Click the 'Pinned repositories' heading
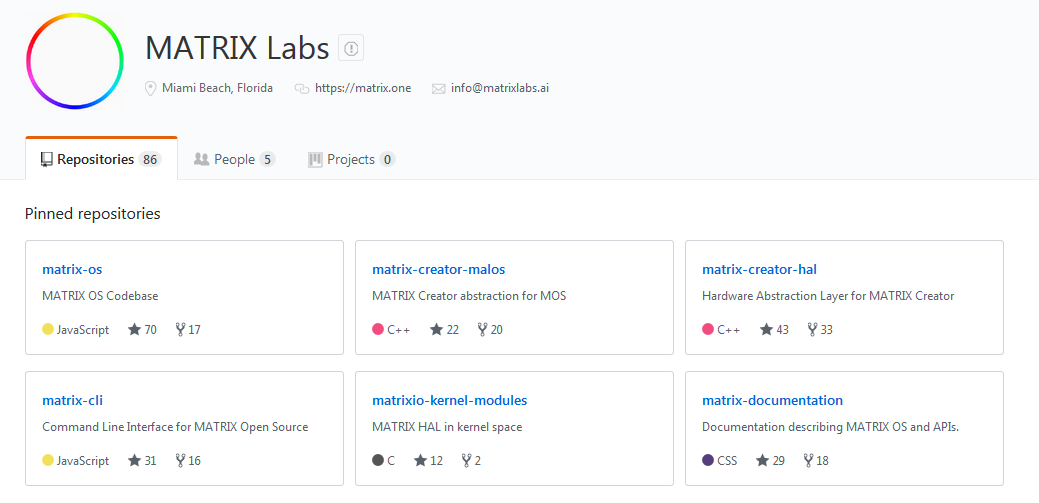 point(93,214)
